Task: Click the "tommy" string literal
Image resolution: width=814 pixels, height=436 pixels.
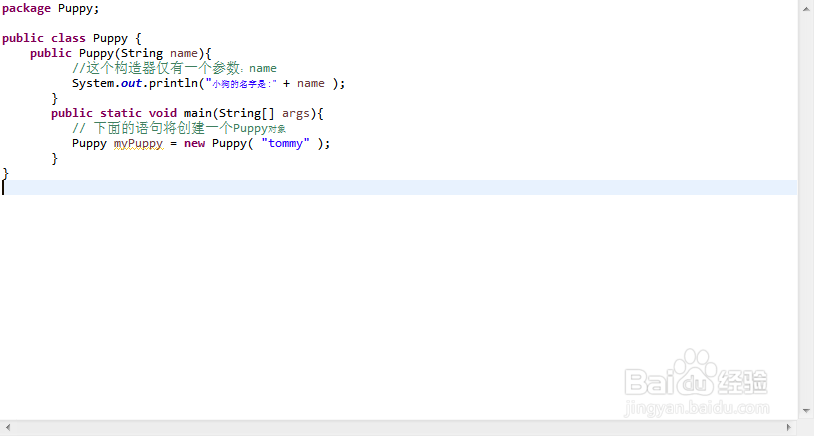Action: (286, 143)
